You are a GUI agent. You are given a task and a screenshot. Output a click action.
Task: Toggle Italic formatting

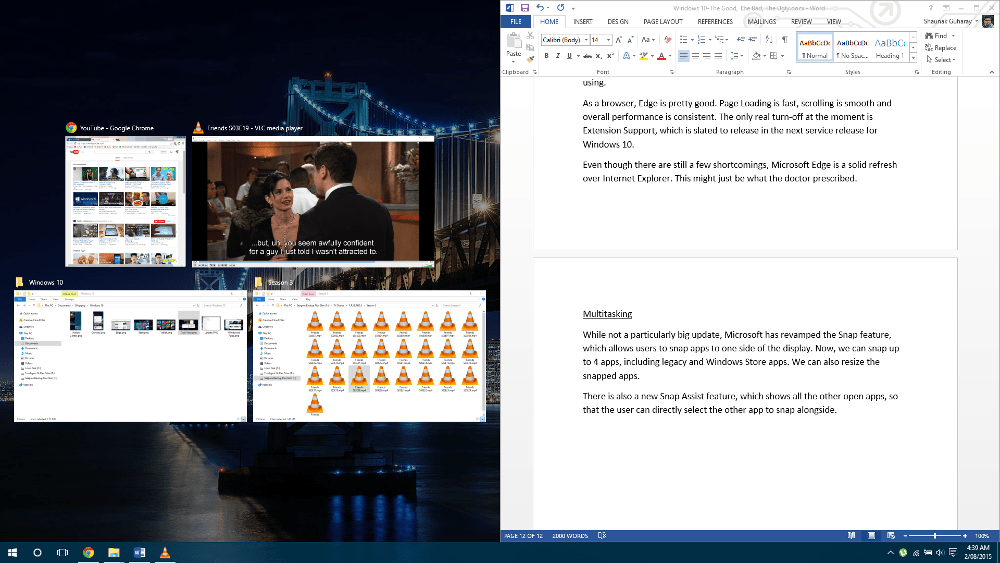(x=557, y=56)
